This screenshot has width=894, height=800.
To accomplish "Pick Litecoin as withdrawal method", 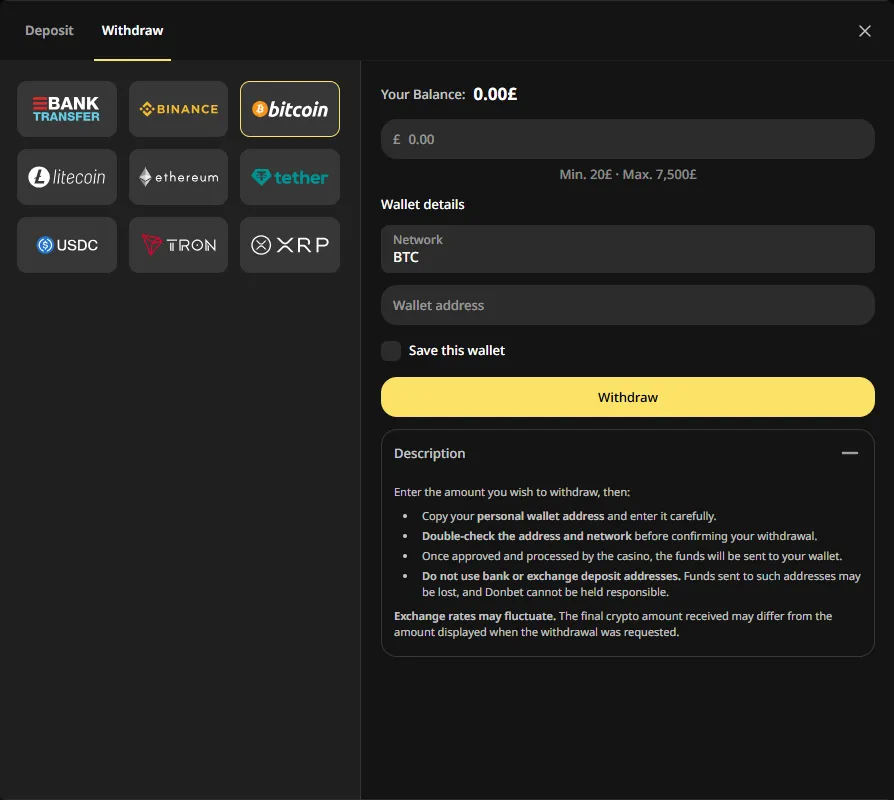I will point(67,177).
